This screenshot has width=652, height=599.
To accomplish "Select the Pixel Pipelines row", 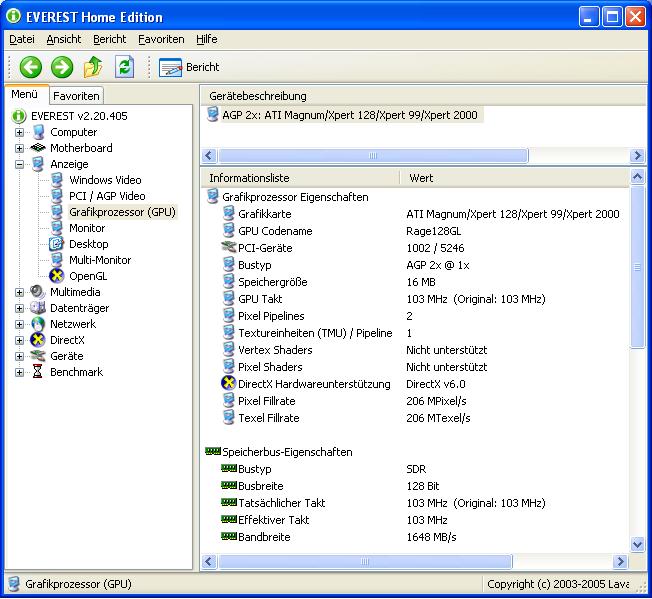I will [317, 316].
